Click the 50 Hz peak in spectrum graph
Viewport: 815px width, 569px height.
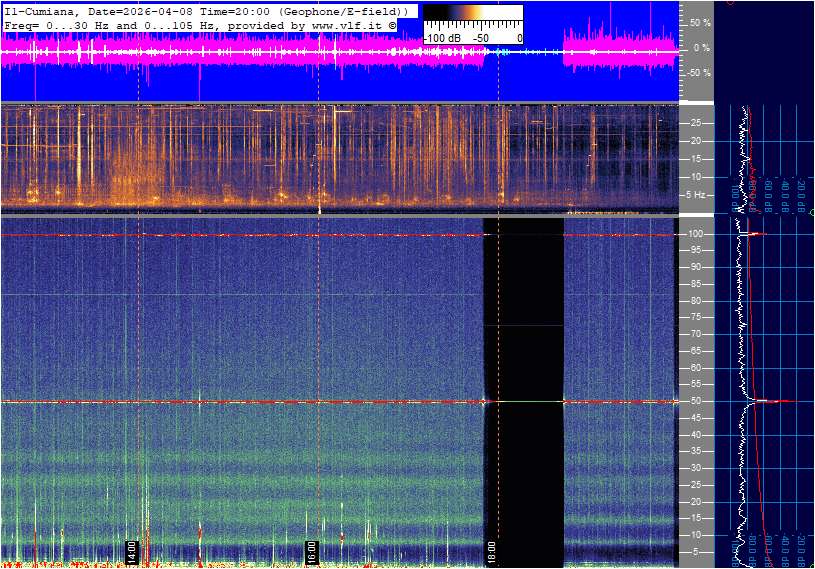[770, 401]
